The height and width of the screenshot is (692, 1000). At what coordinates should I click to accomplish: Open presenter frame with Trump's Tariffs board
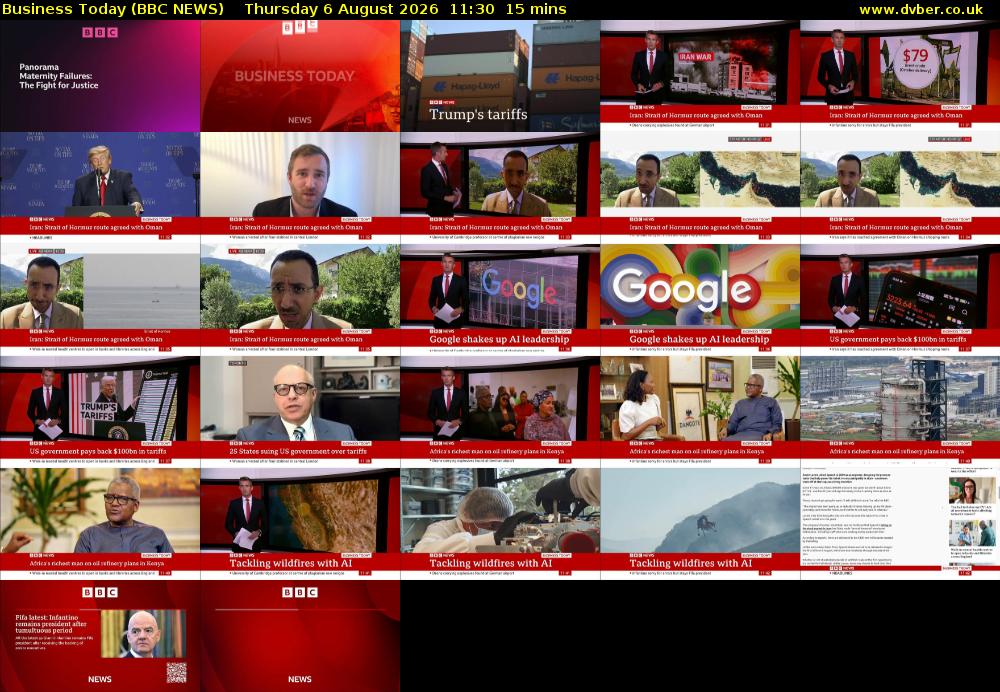pyautogui.click(x=100, y=412)
